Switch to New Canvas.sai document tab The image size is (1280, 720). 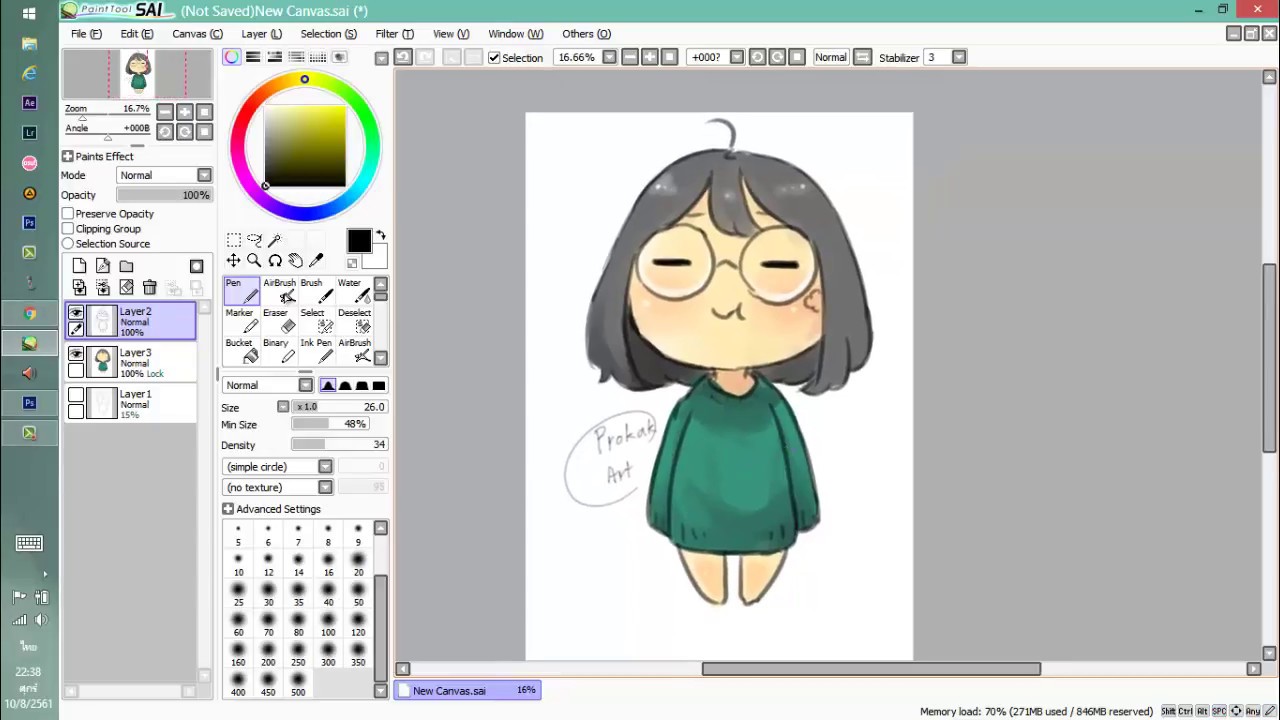pos(467,690)
